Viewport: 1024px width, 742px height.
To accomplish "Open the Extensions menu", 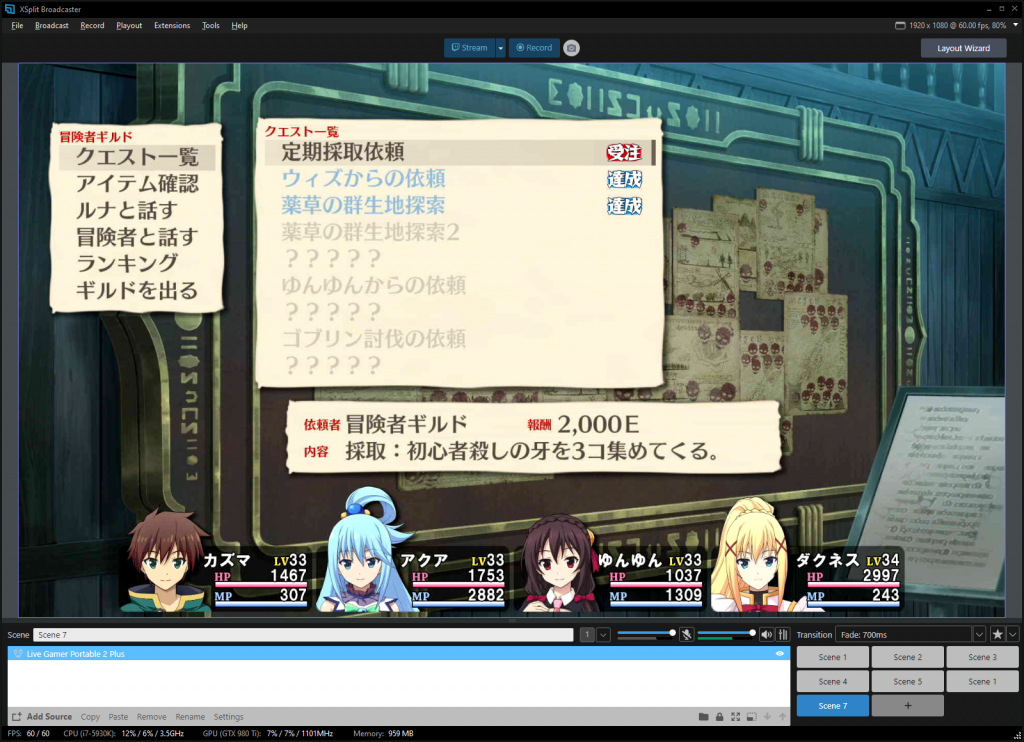I will click(x=172, y=25).
